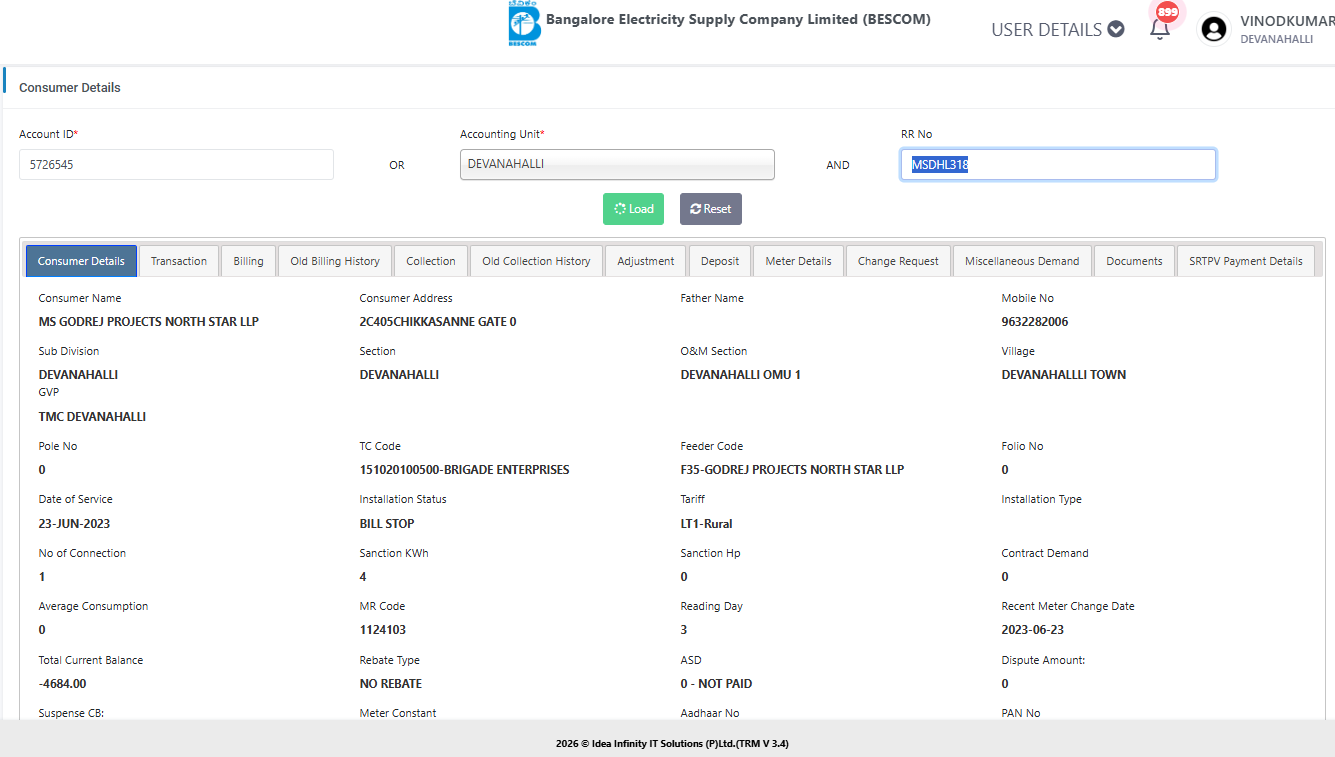
Task: View the Deposit tab
Action: pyautogui.click(x=720, y=261)
